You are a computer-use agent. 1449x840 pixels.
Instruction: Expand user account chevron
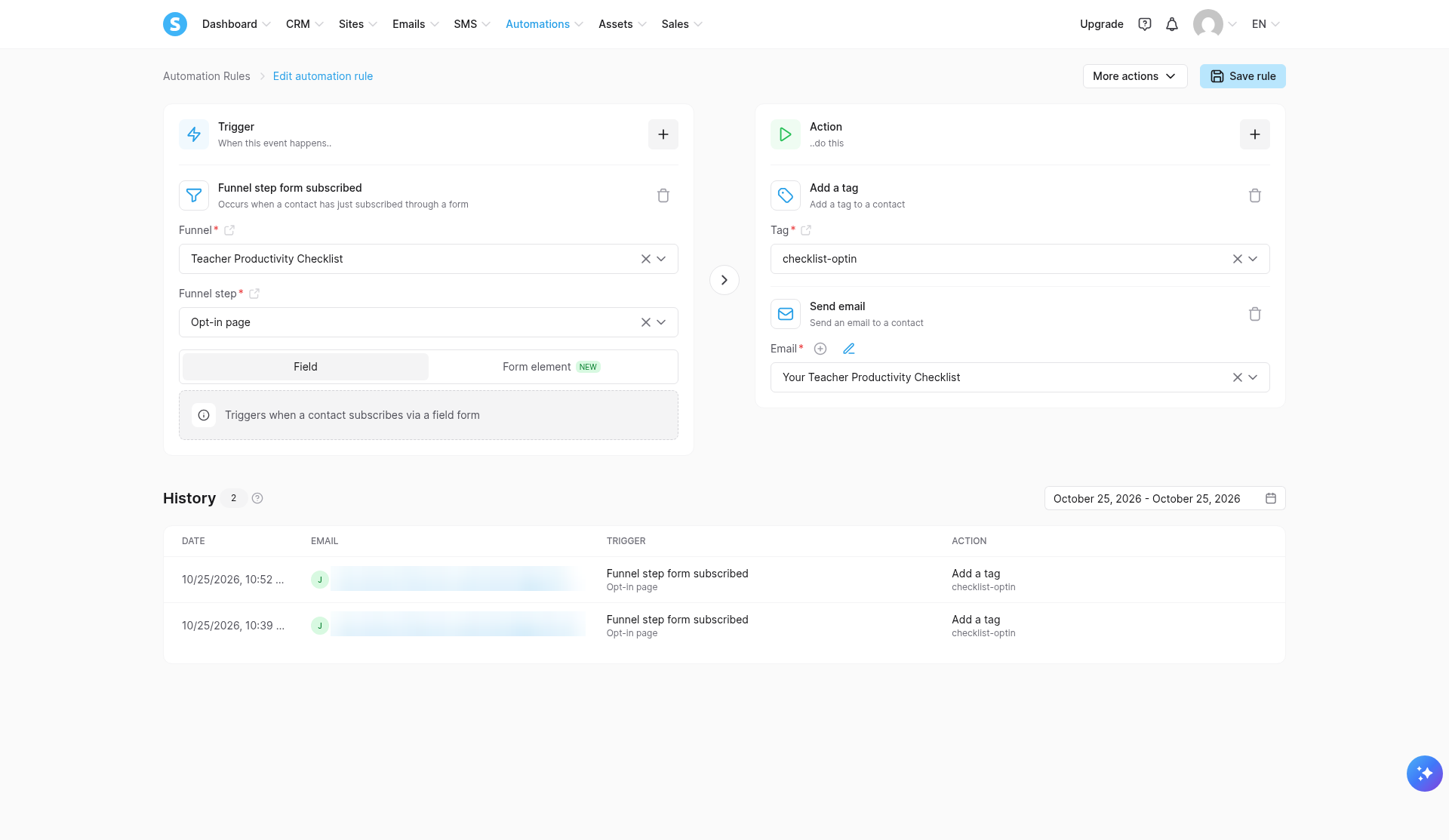pyautogui.click(x=1232, y=24)
